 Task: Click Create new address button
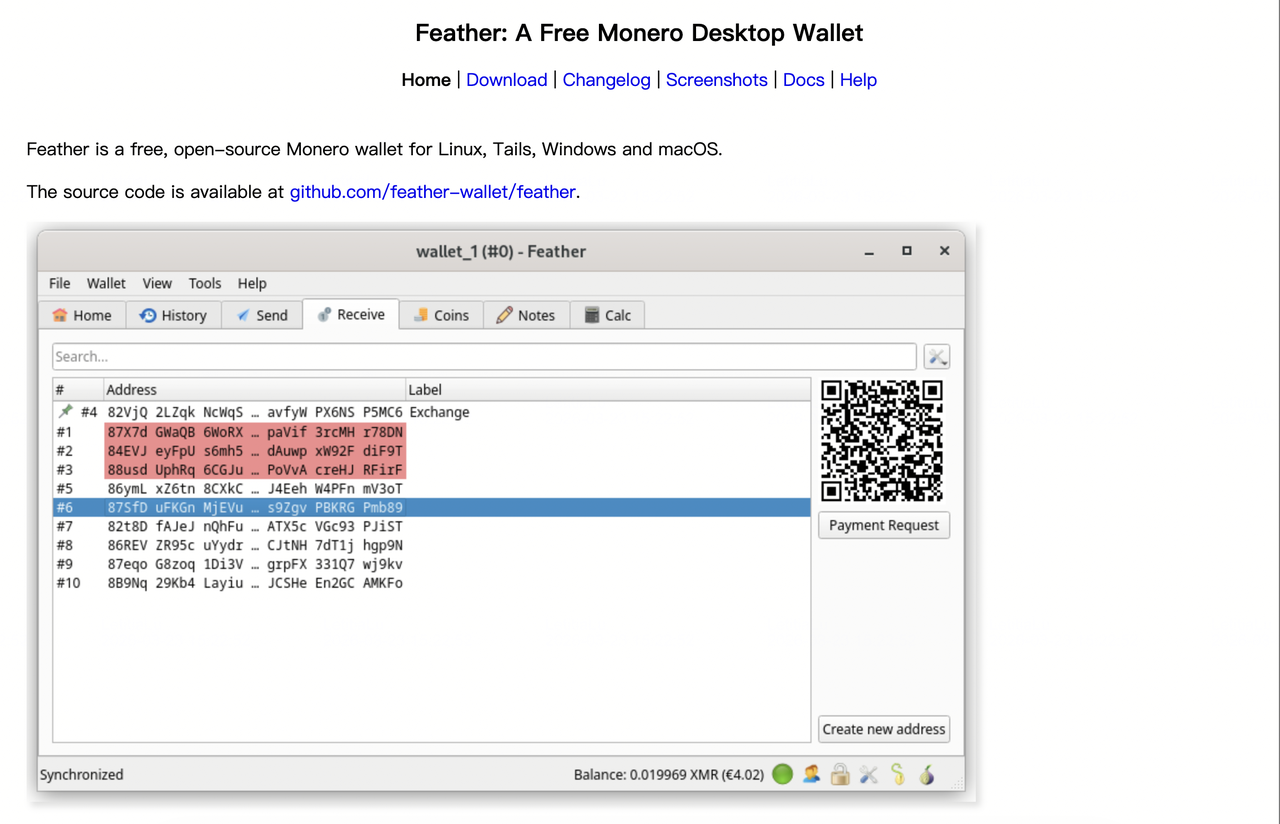coord(883,729)
